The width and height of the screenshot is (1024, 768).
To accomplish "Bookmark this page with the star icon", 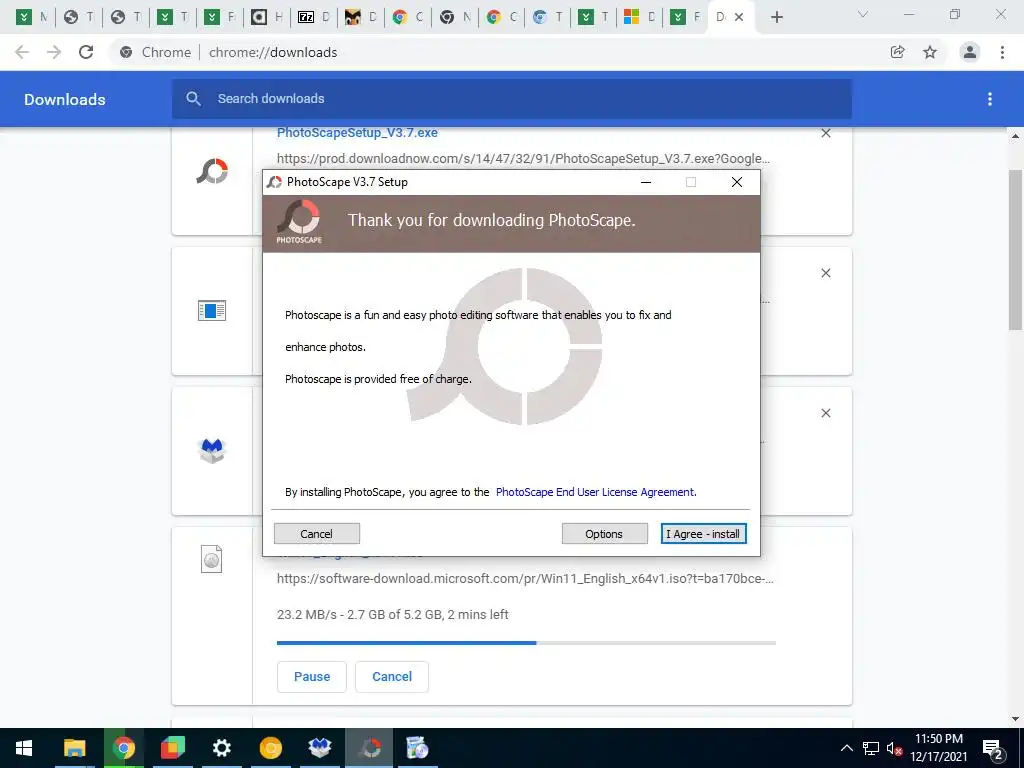I will coord(930,52).
